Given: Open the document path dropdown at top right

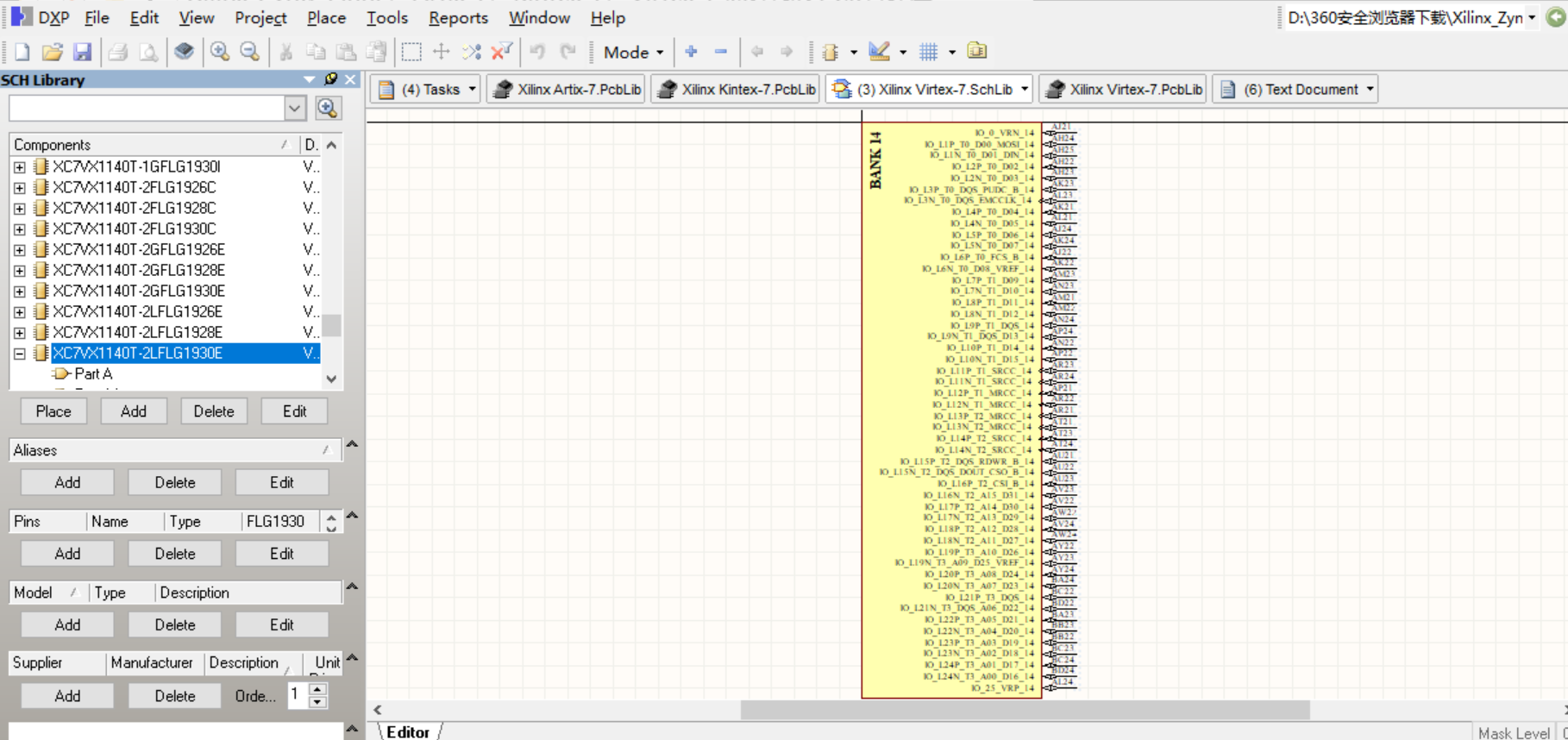Looking at the screenshot, I should pyautogui.click(x=1532, y=17).
